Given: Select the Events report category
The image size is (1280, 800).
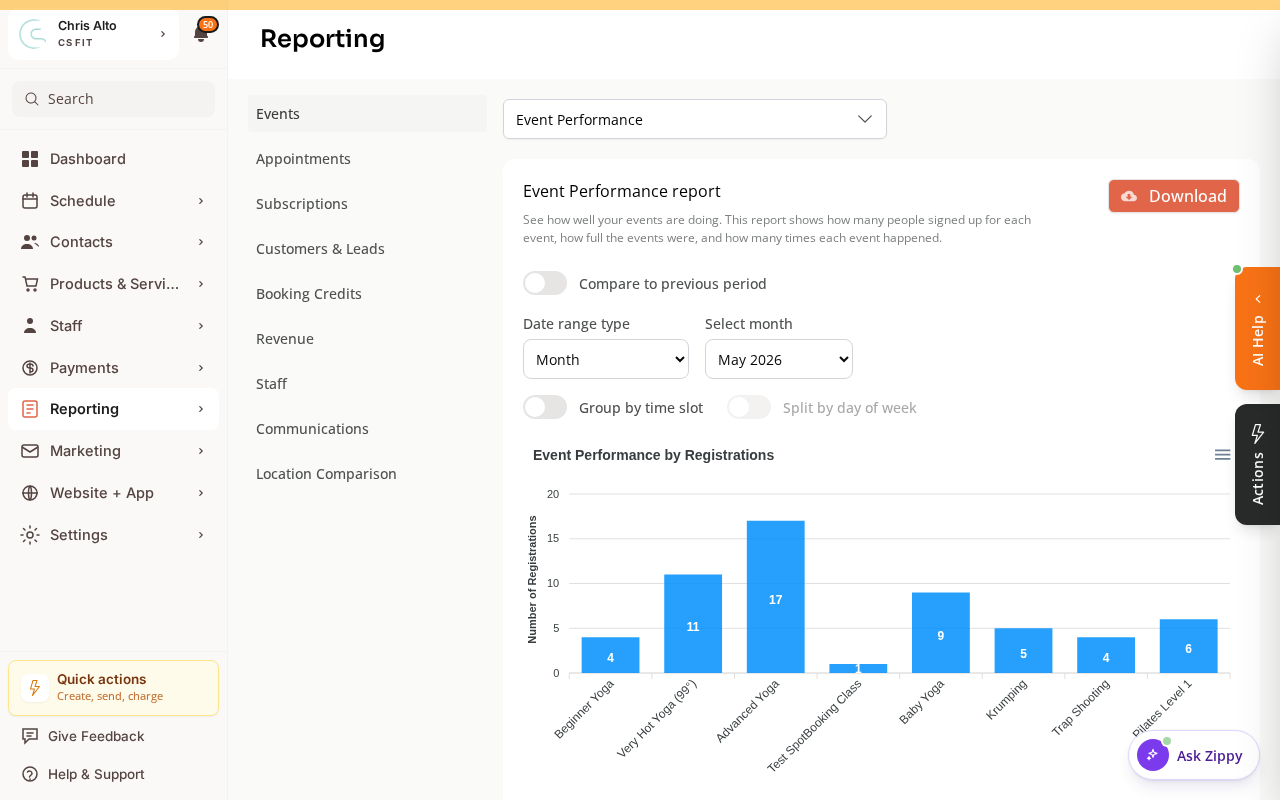Looking at the screenshot, I should click(367, 113).
